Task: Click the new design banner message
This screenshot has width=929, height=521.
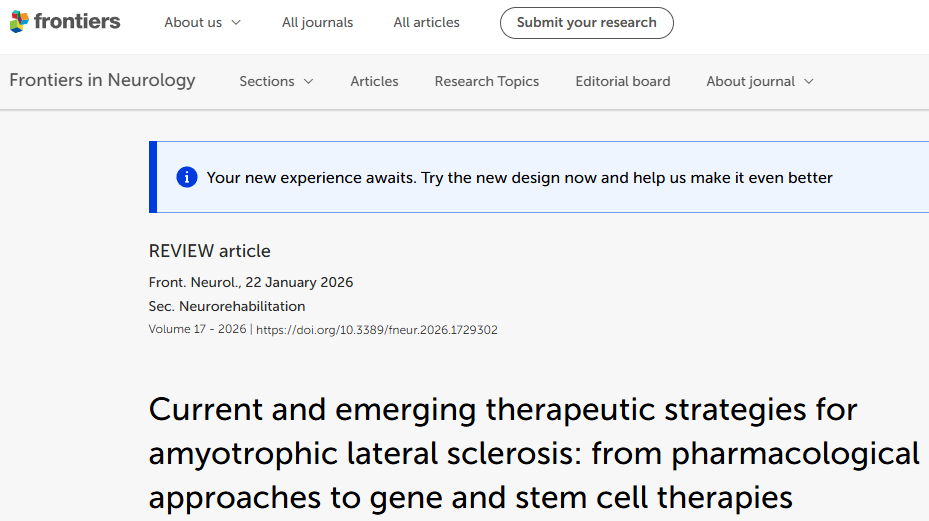Action: pos(519,178)
